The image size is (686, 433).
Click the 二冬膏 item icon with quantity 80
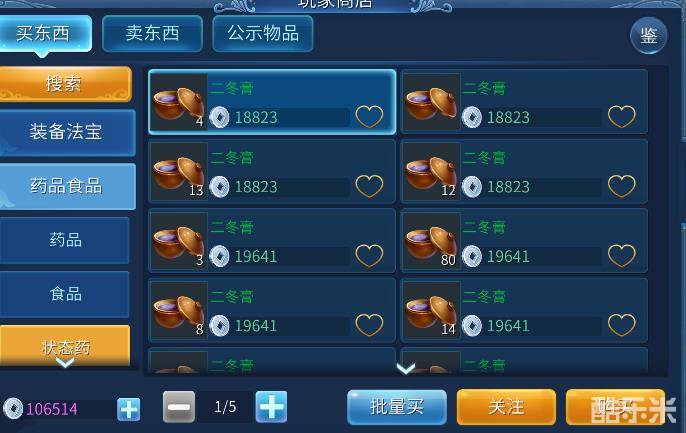pos(432,241)
